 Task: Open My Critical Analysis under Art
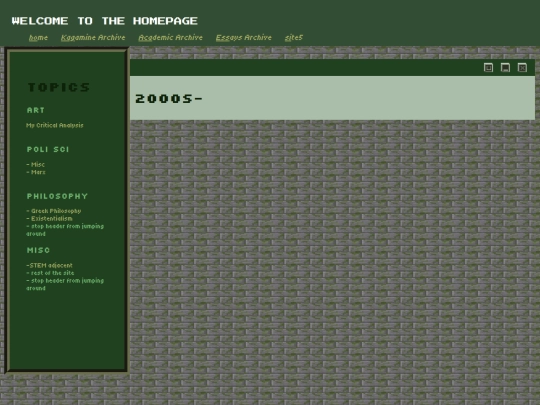pos(55,125)
